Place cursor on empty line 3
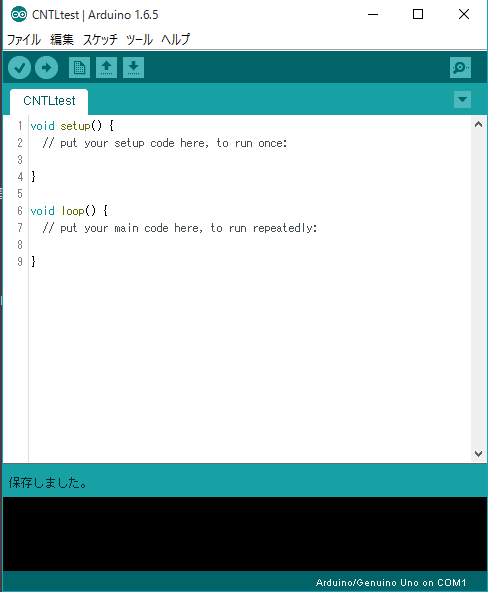Screen dimensions: 488x592 (249, 160)
